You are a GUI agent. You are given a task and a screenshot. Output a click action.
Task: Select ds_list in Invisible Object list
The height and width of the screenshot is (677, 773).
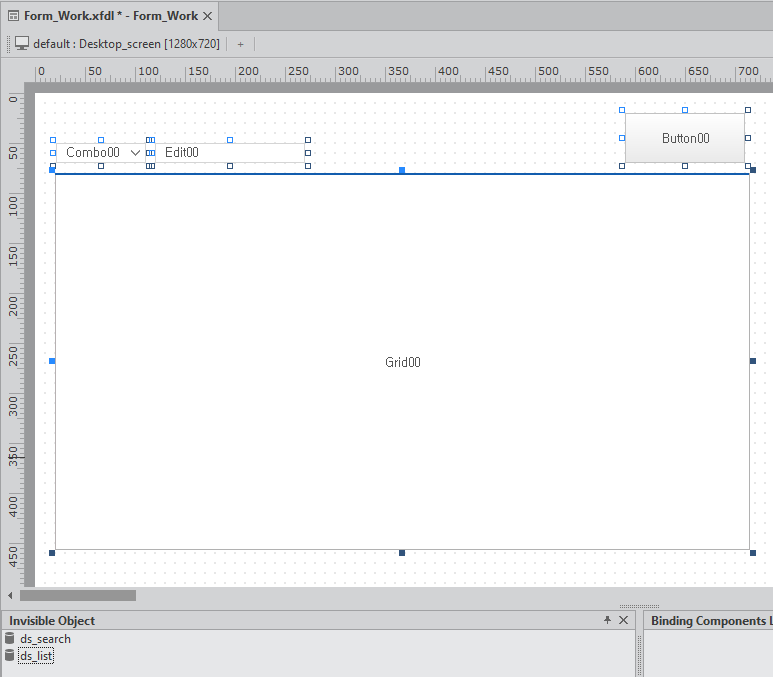[x=36, y=656]
